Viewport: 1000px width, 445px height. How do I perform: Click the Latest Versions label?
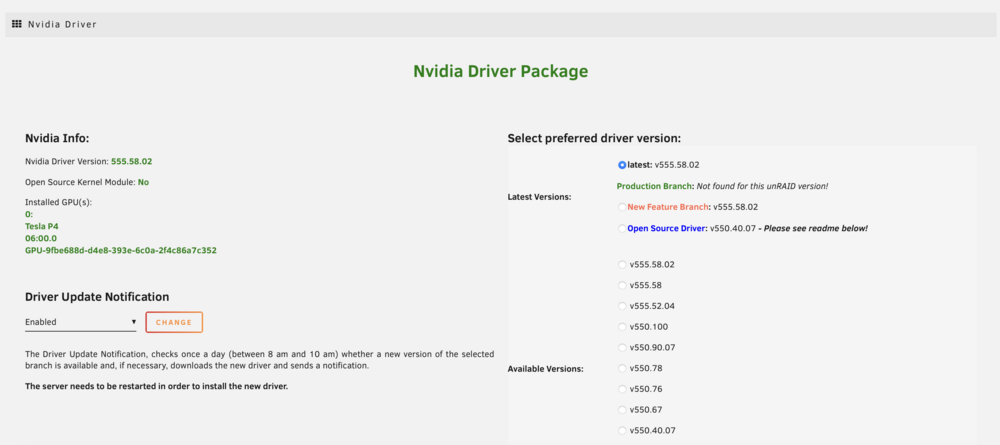tap(540, 197)
